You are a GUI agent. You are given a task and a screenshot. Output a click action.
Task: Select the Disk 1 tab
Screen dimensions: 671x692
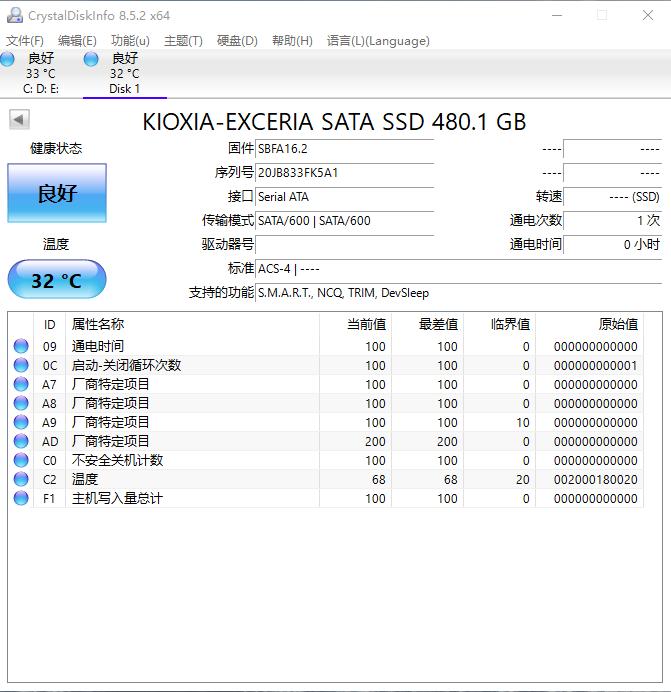coord(124,73)
